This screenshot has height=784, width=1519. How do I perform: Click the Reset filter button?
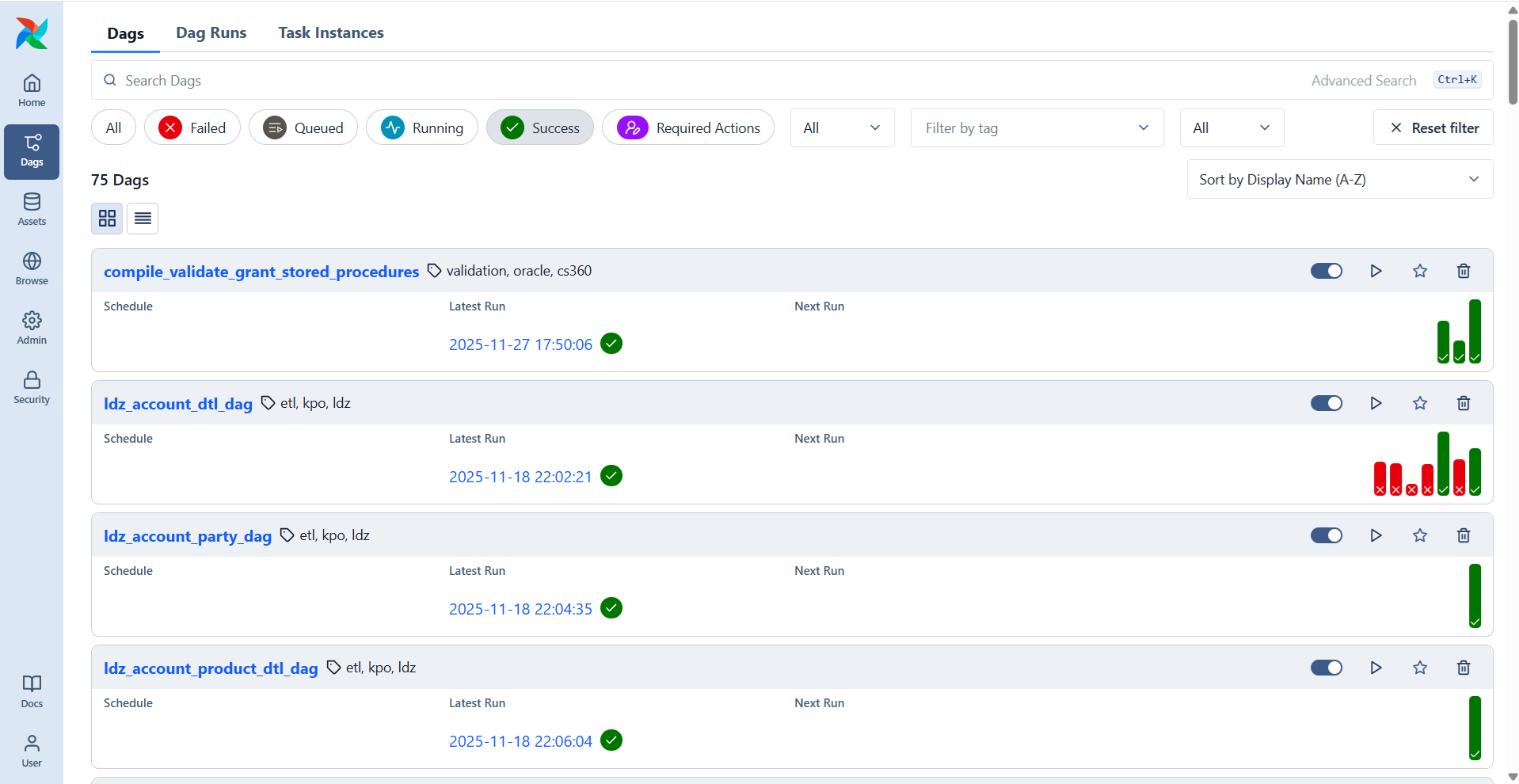coord(1433,128)
